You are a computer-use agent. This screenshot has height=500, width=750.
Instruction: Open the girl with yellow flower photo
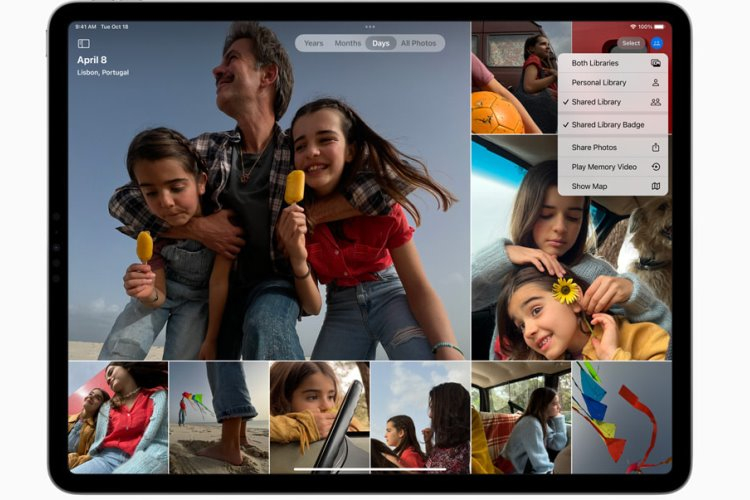click(x=570, y=248)
